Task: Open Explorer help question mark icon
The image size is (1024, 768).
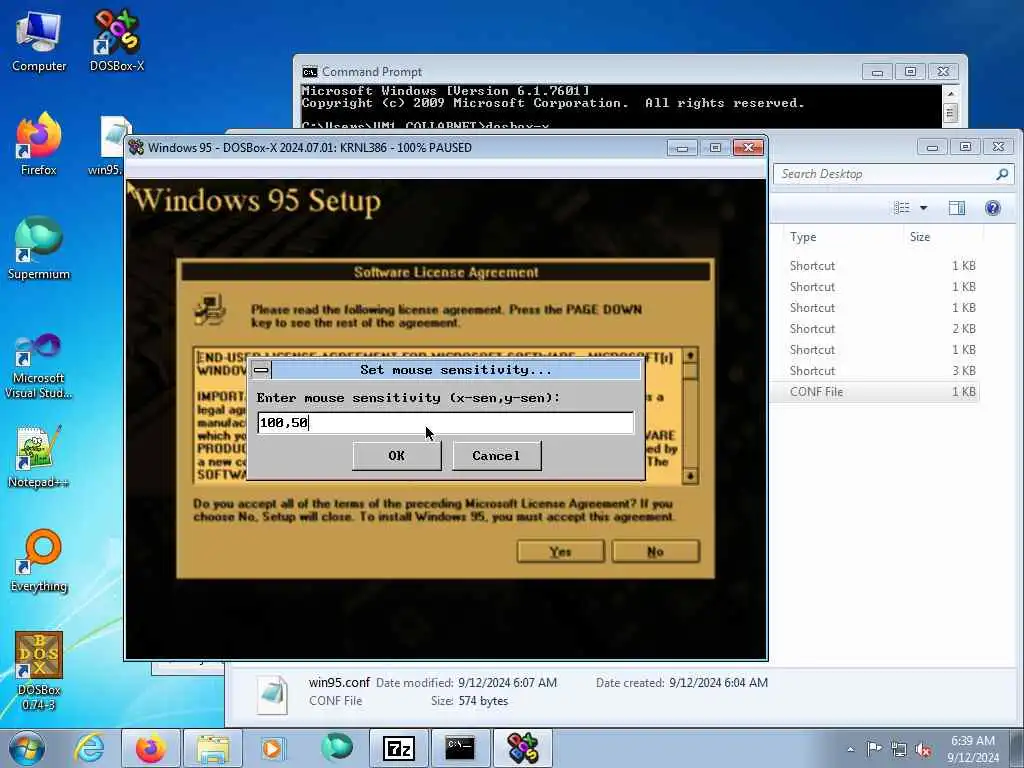Action: pyautogui.click(x=993, y=208)
